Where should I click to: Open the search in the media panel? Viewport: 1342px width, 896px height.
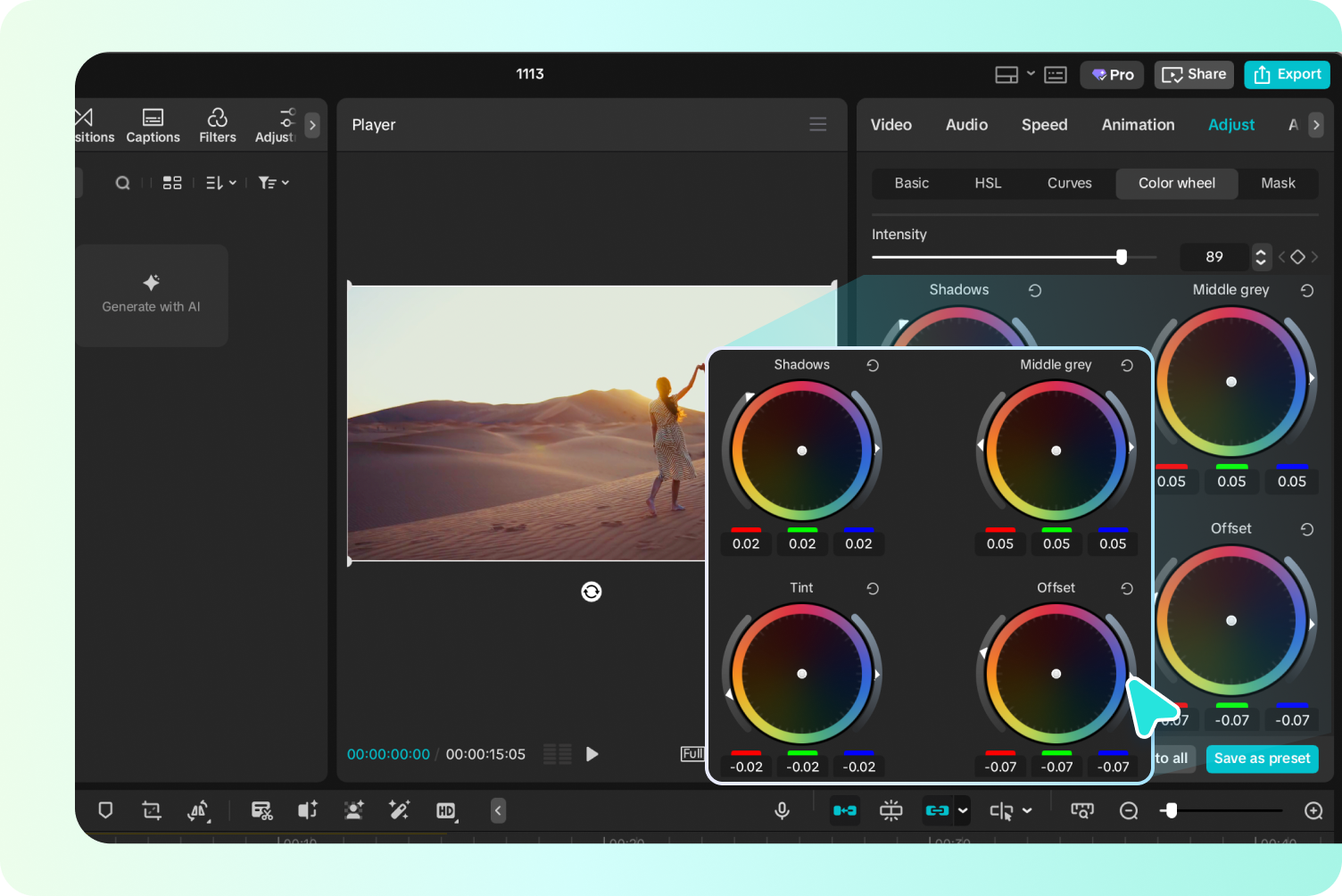tap(122, 182)
